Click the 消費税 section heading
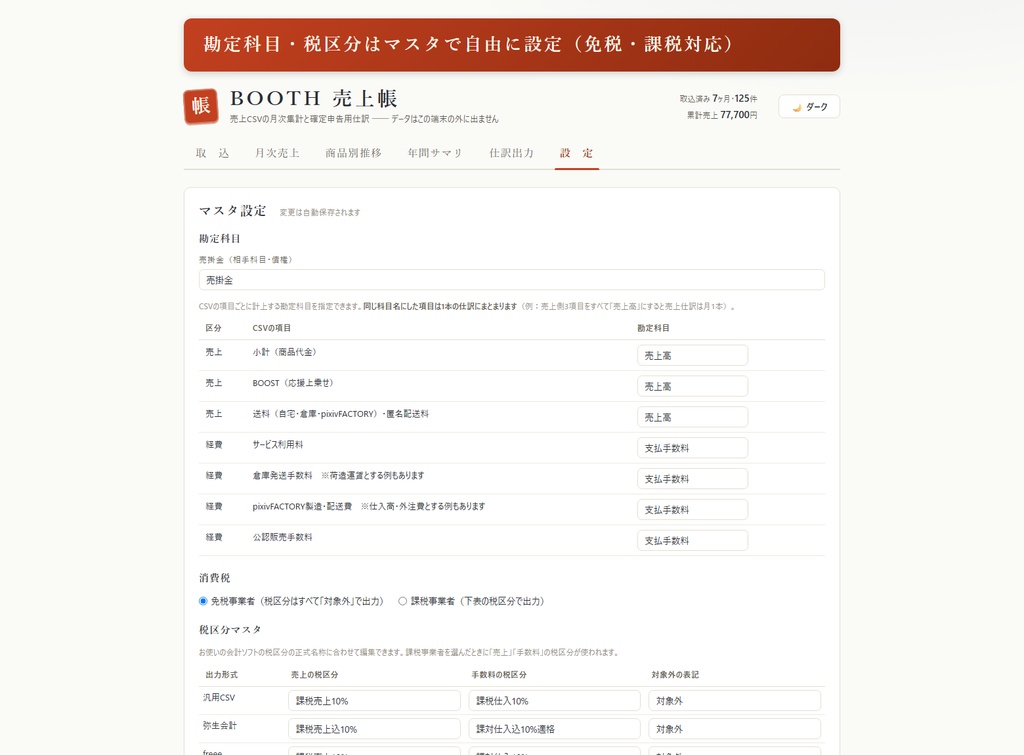The image size is (1024, 755). (x=214, y=578)
